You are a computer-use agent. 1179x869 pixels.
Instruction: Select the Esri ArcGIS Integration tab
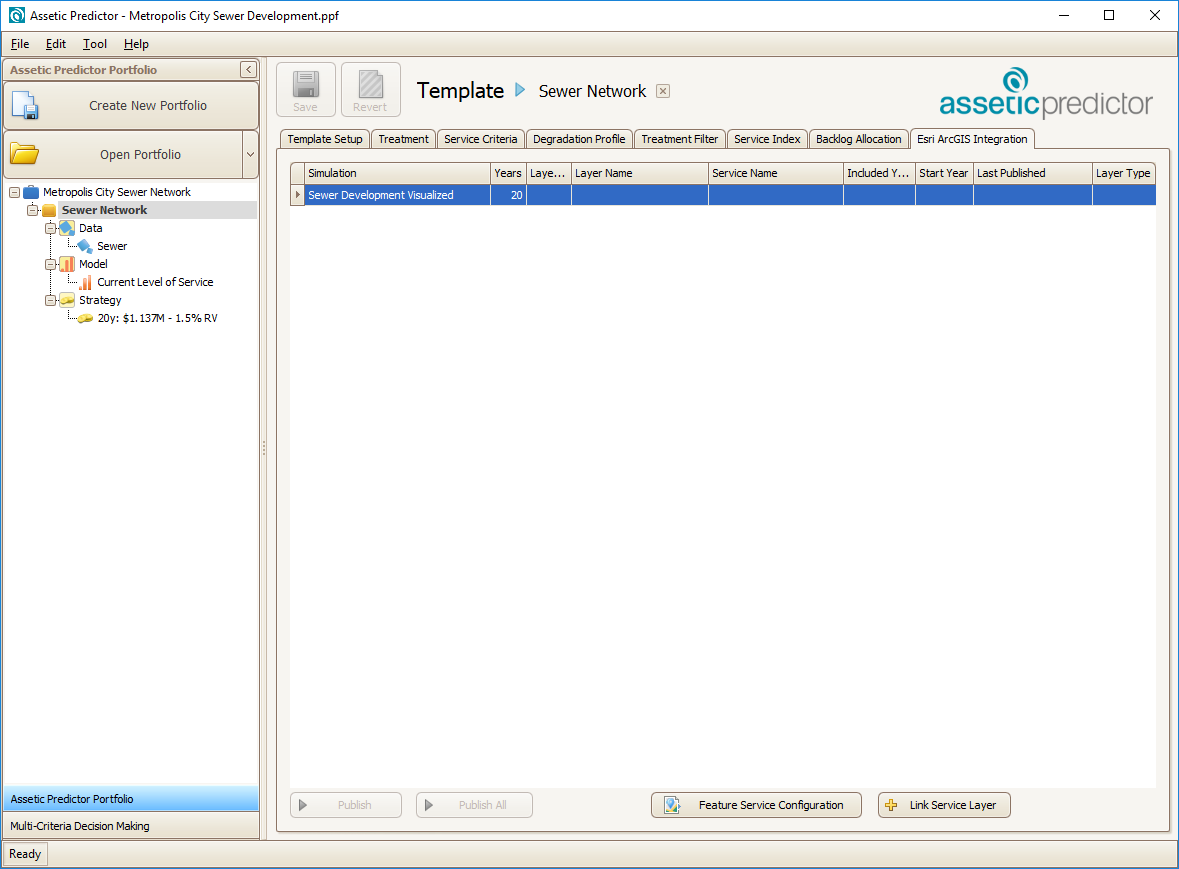coord(972,139)
